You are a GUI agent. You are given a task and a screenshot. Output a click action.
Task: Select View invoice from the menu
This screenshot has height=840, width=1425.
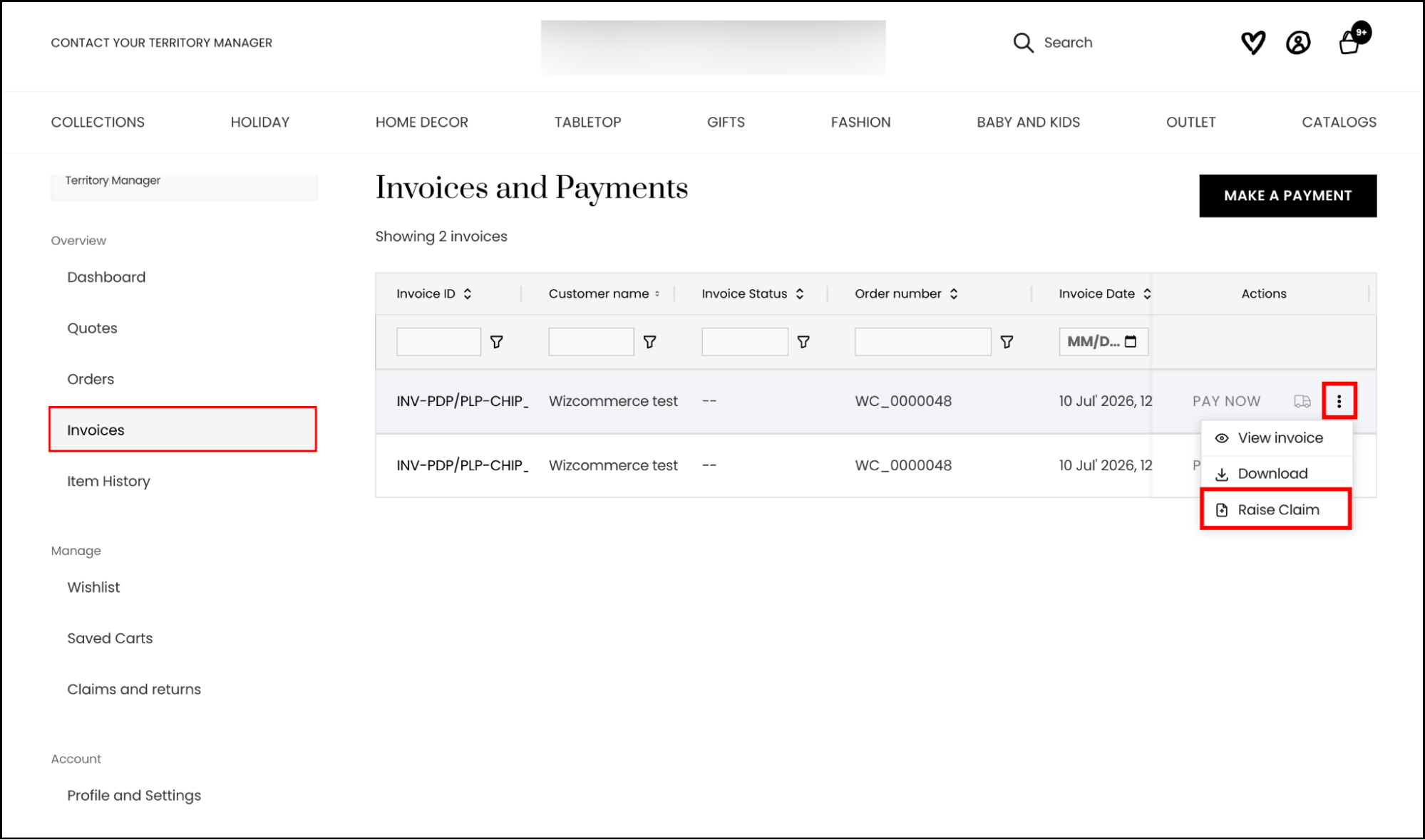(1276, 438)
